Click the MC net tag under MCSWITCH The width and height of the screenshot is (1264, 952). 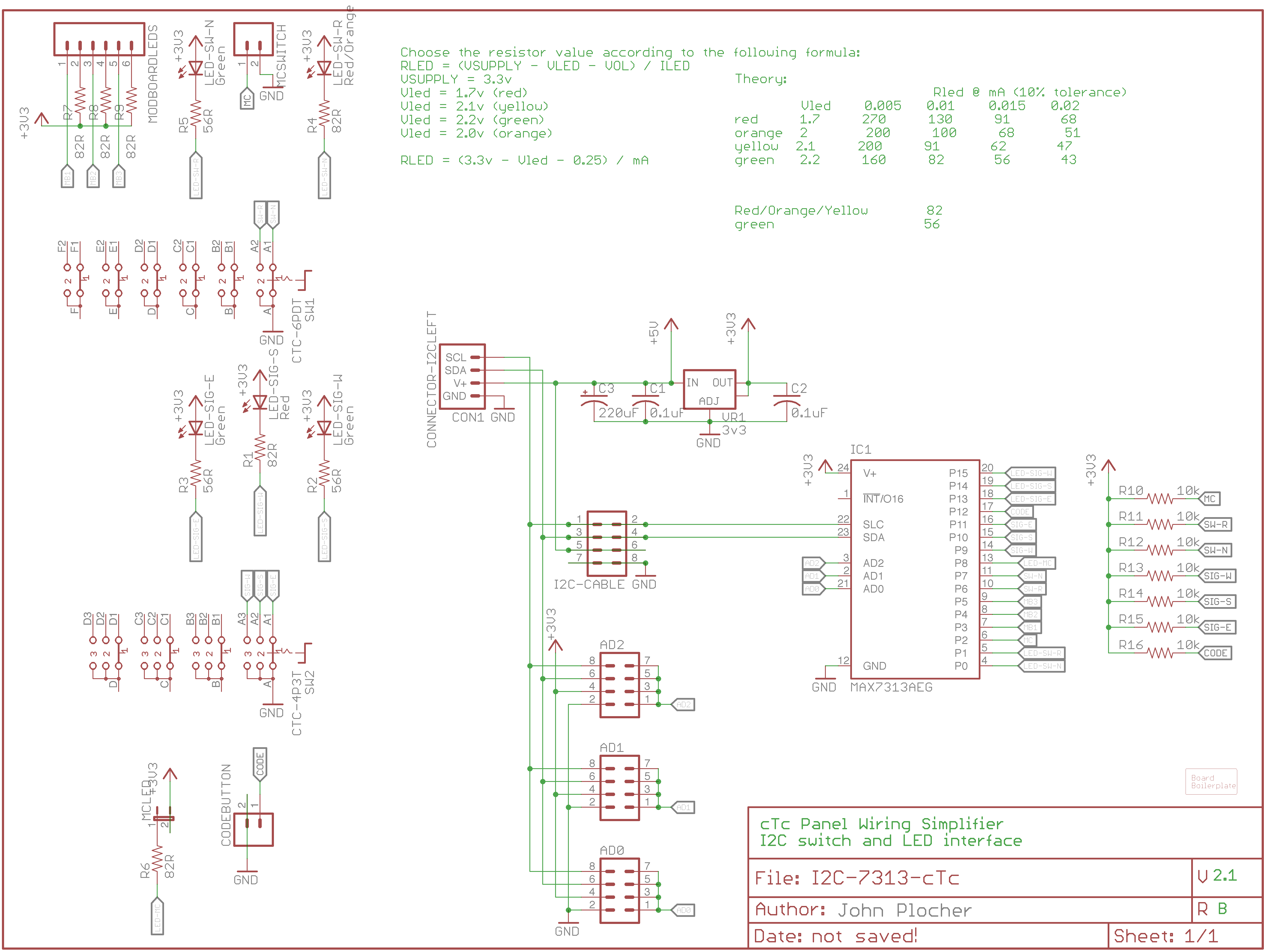pos(247,98)
